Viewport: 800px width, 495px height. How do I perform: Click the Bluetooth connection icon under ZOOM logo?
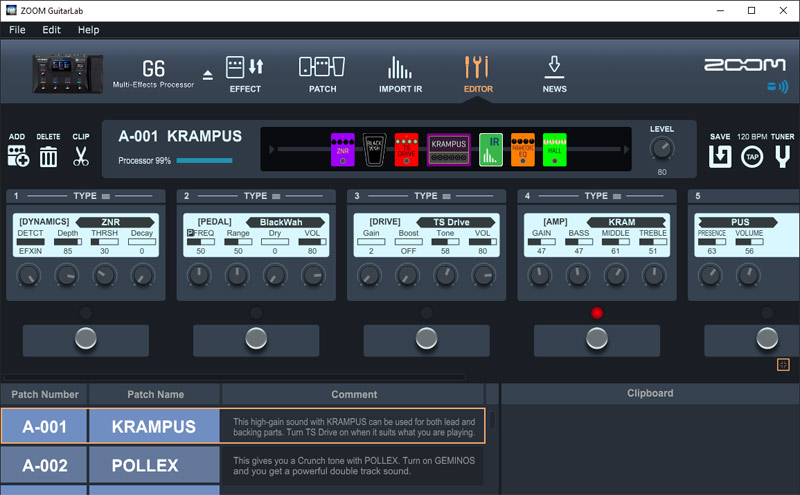(778, 86)
